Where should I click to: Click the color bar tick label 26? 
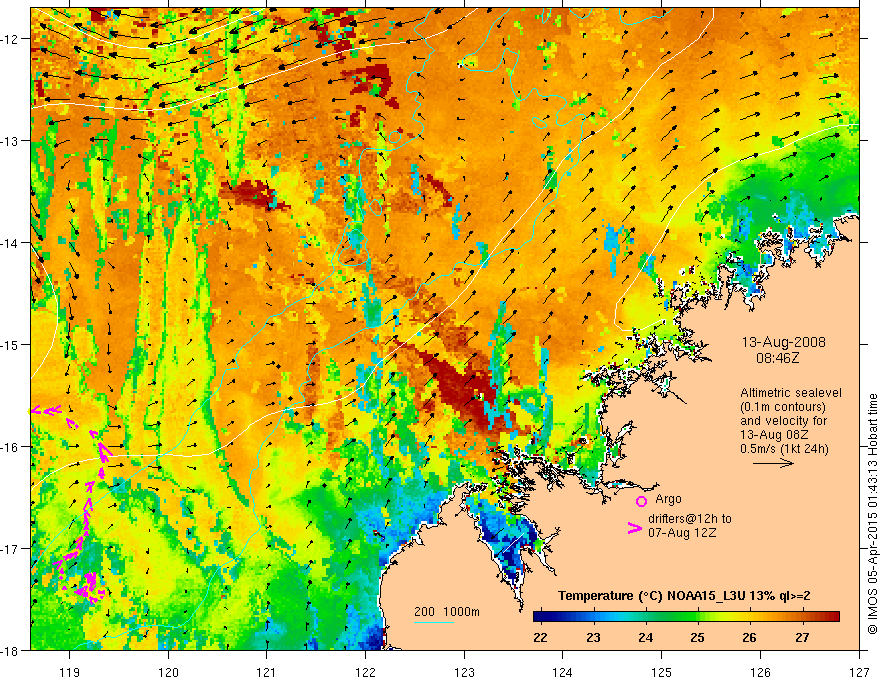(750, 637)
